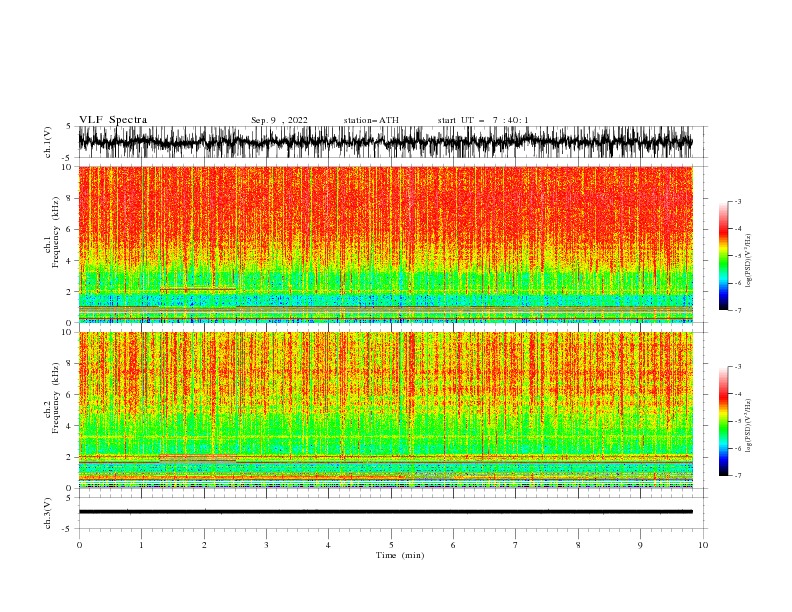
Task: Click the "-5" tick on ch.3(V) axis
Action: click(x=67, y=529)
